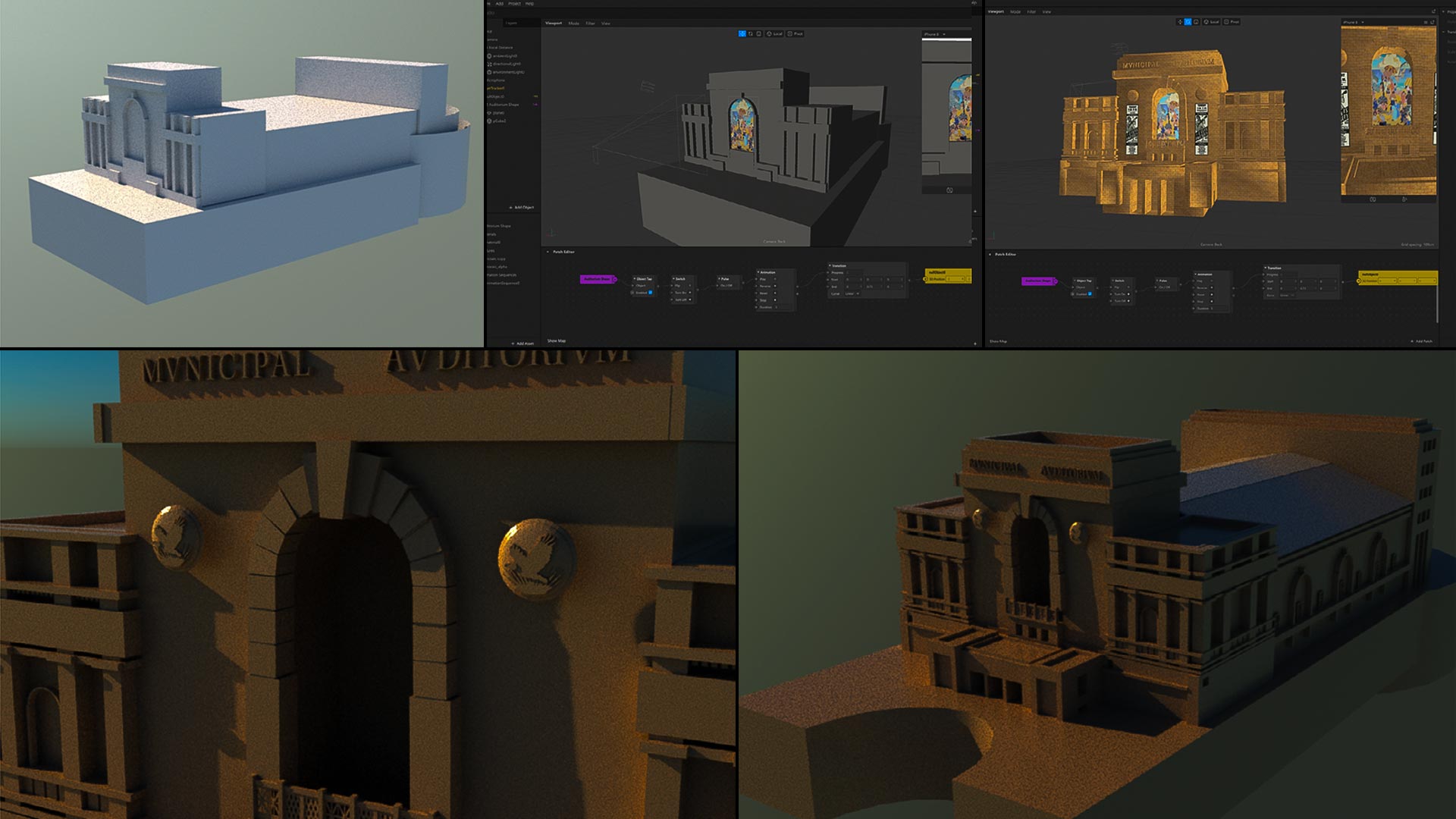Toggle the Enabled checkbox on the Object Tap patch
The width and height of the screenshot is (1456, 819).
pos(651,292)
